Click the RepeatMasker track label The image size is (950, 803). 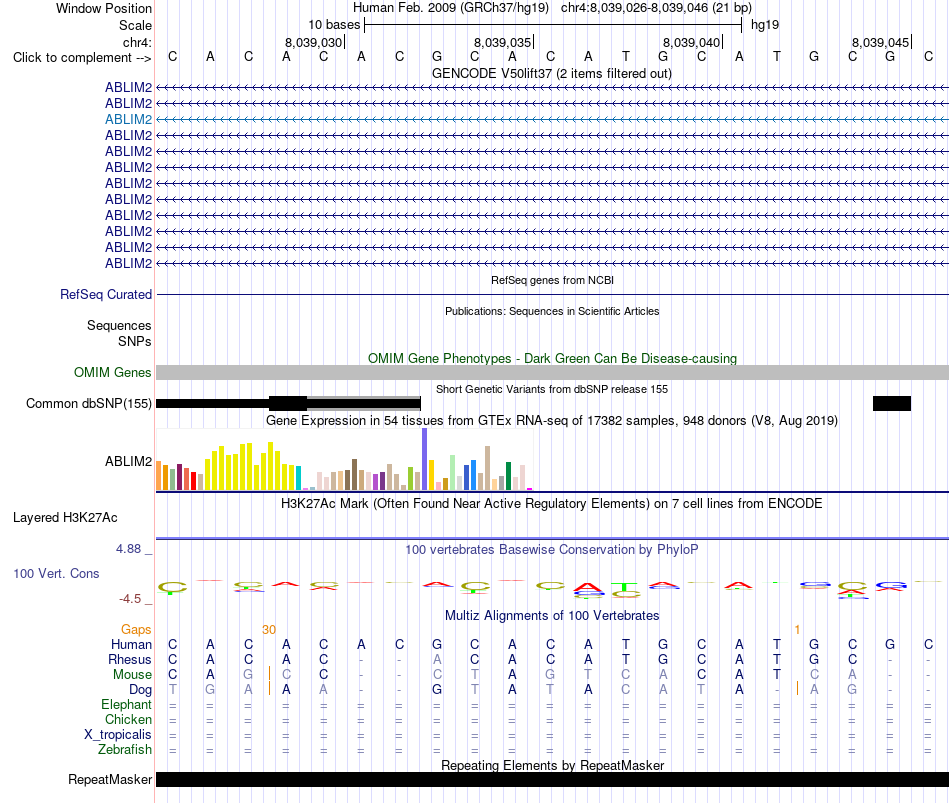(x=110, y=779)
